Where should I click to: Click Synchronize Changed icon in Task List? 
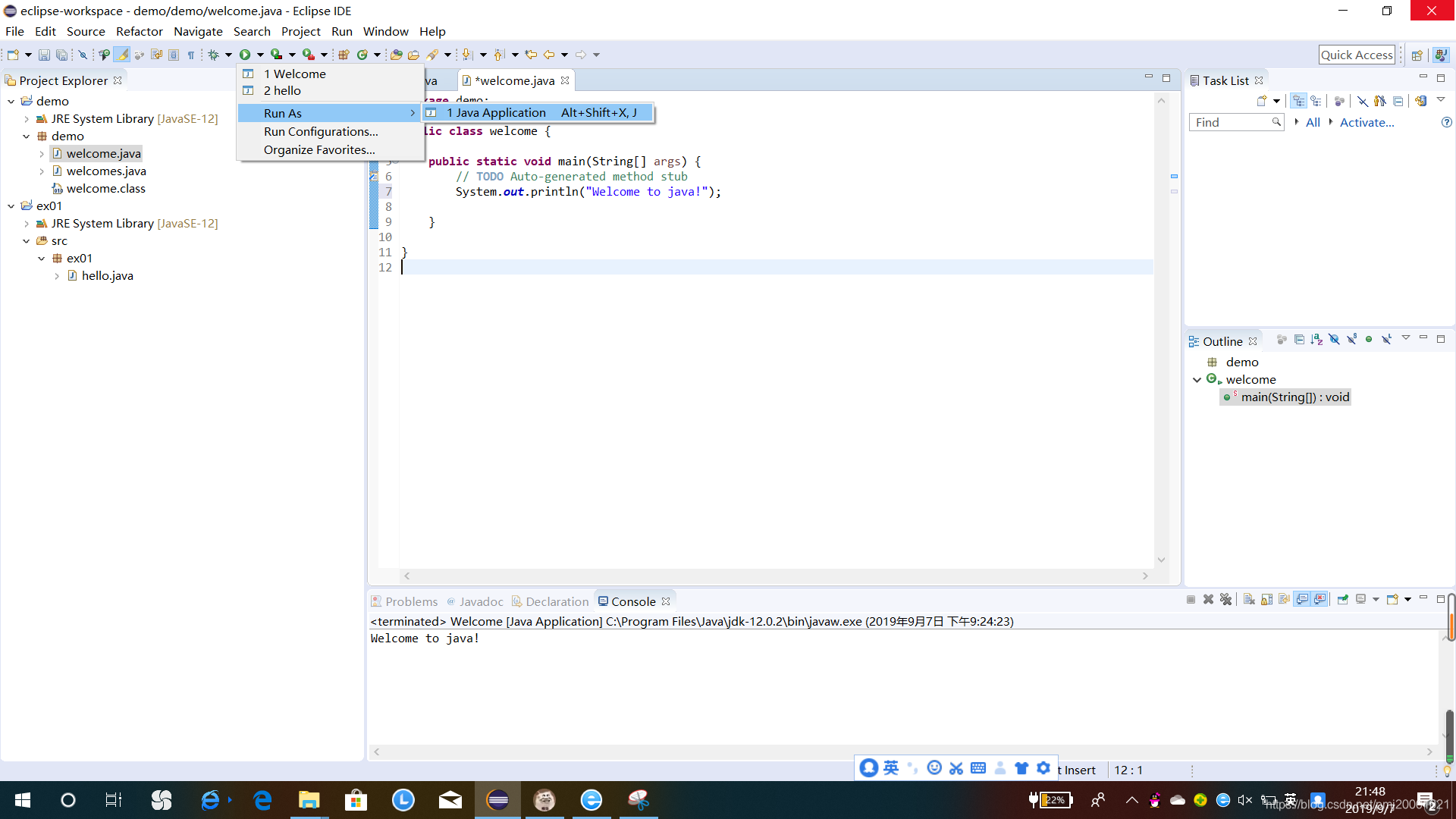1420,101
